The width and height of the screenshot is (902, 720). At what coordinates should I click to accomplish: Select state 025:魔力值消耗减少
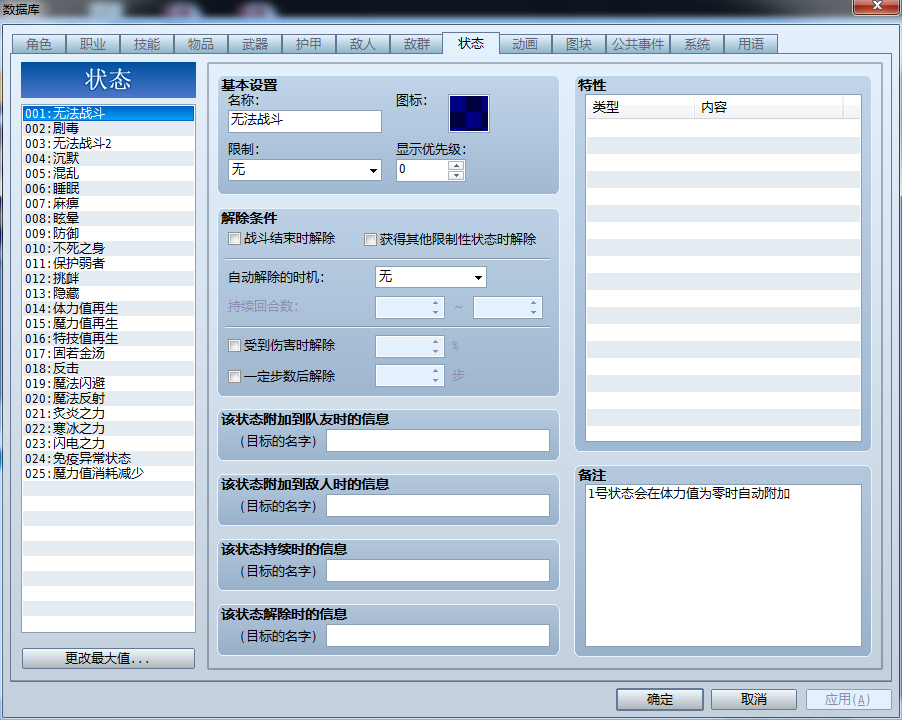coord(108,473)
